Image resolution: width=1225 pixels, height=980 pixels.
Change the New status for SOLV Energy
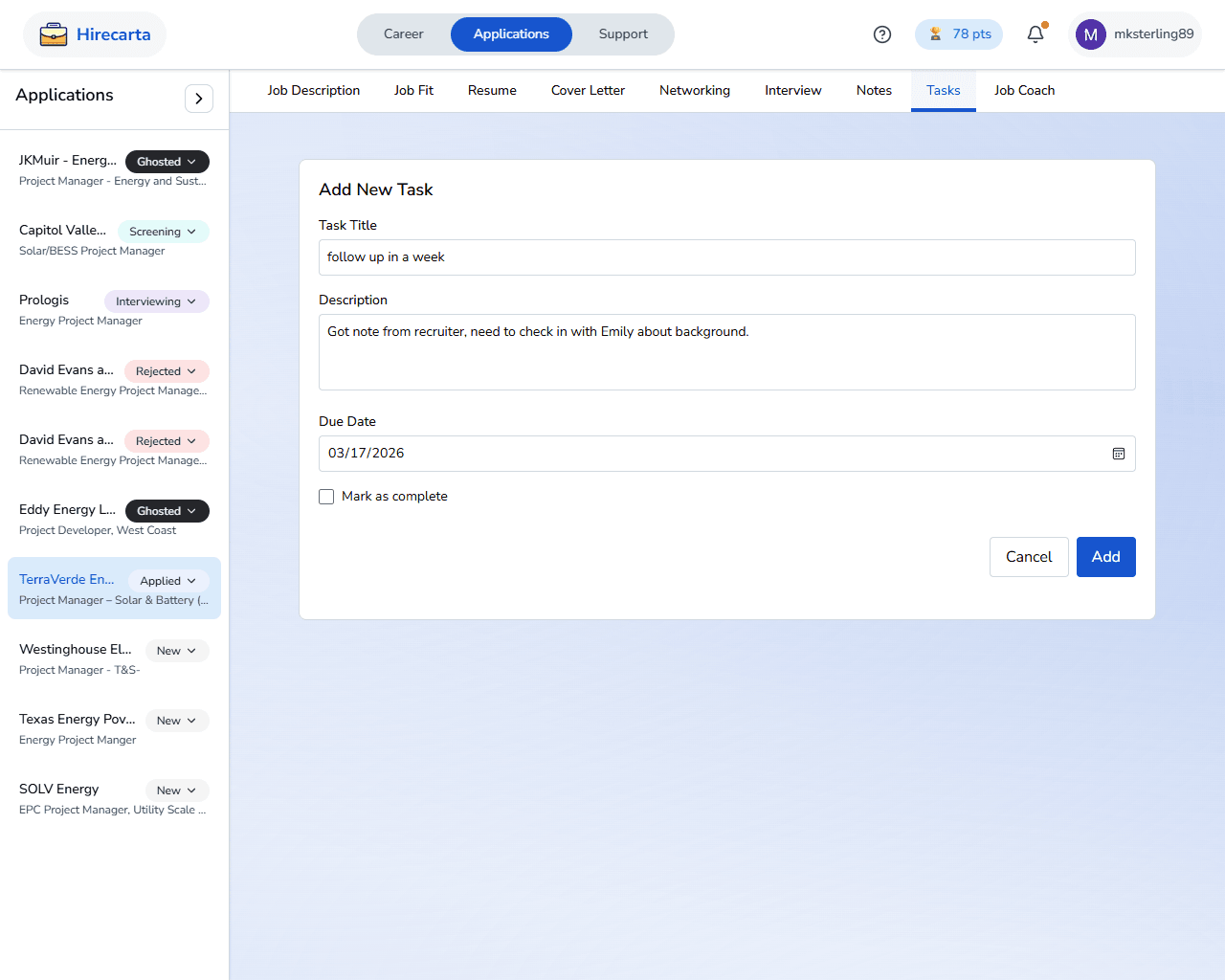[x=176, y=791]
